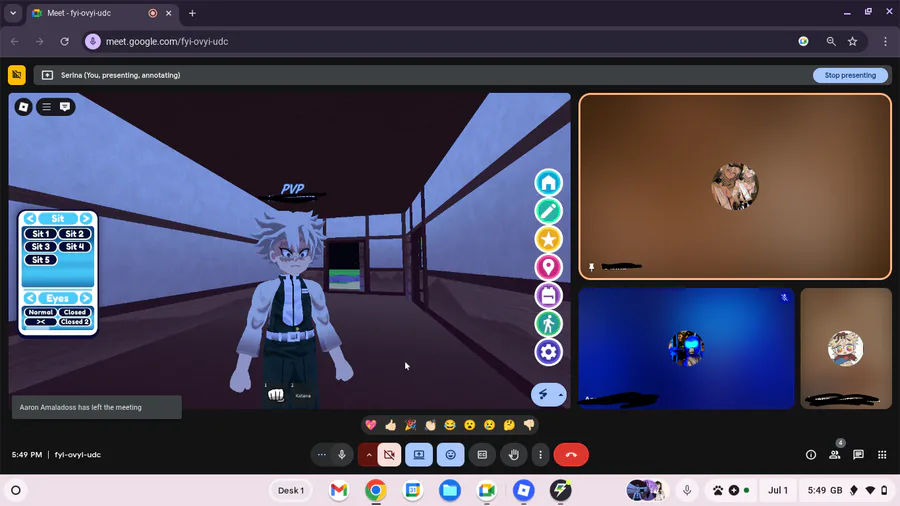Toggle screen presenting button

click(419, 455)
